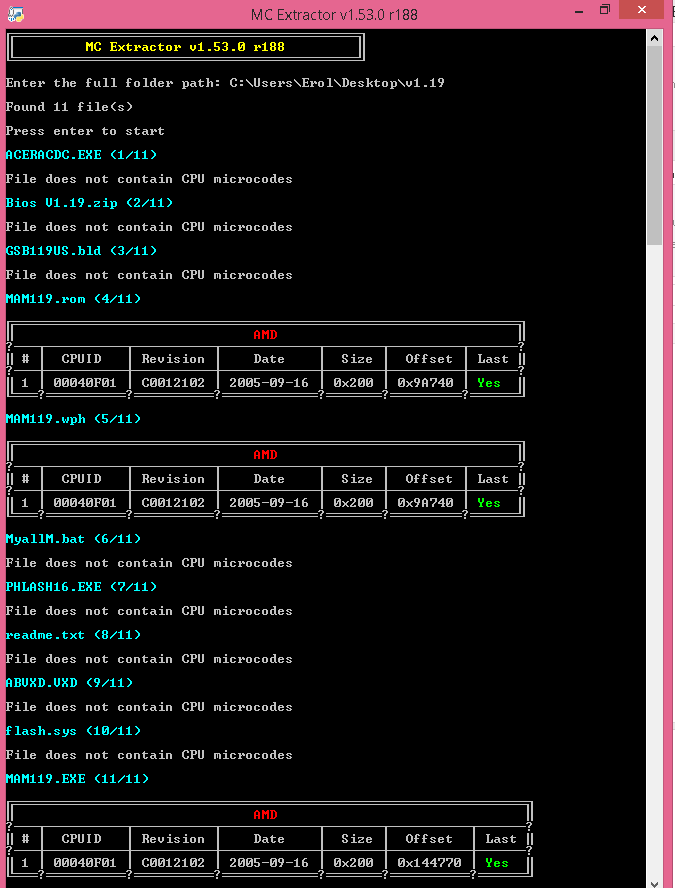Click no-microcodes message under ACERACDC.EXE
This screenshot has width=675, height=888.
click(x=149, y=180)
